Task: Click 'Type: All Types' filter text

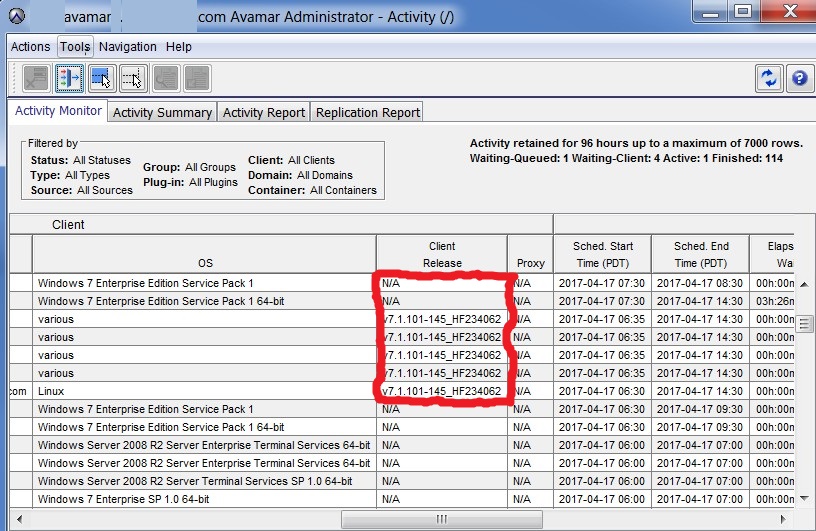Action: 70,175
